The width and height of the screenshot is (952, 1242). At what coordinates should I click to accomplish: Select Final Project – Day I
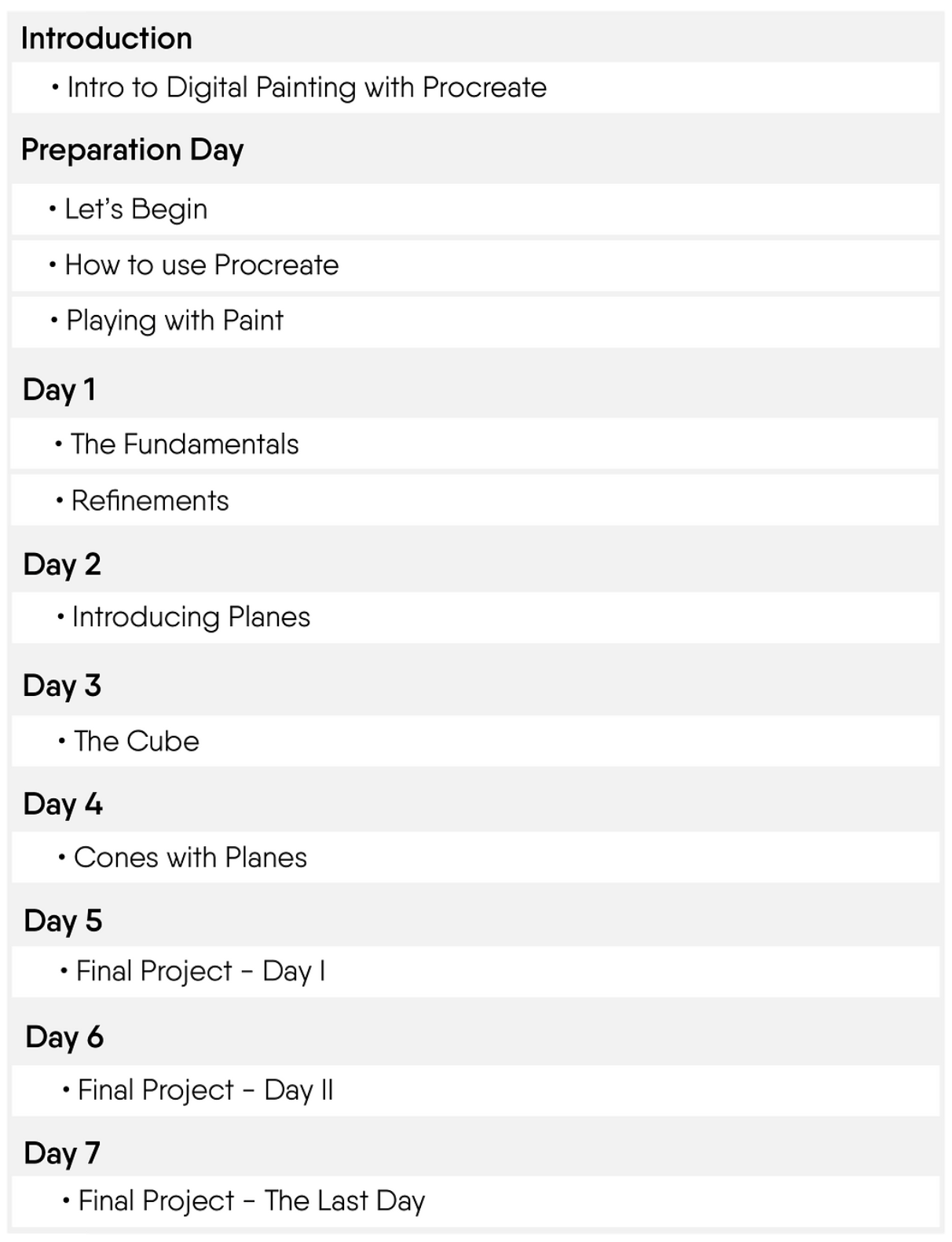coord(200,972)
